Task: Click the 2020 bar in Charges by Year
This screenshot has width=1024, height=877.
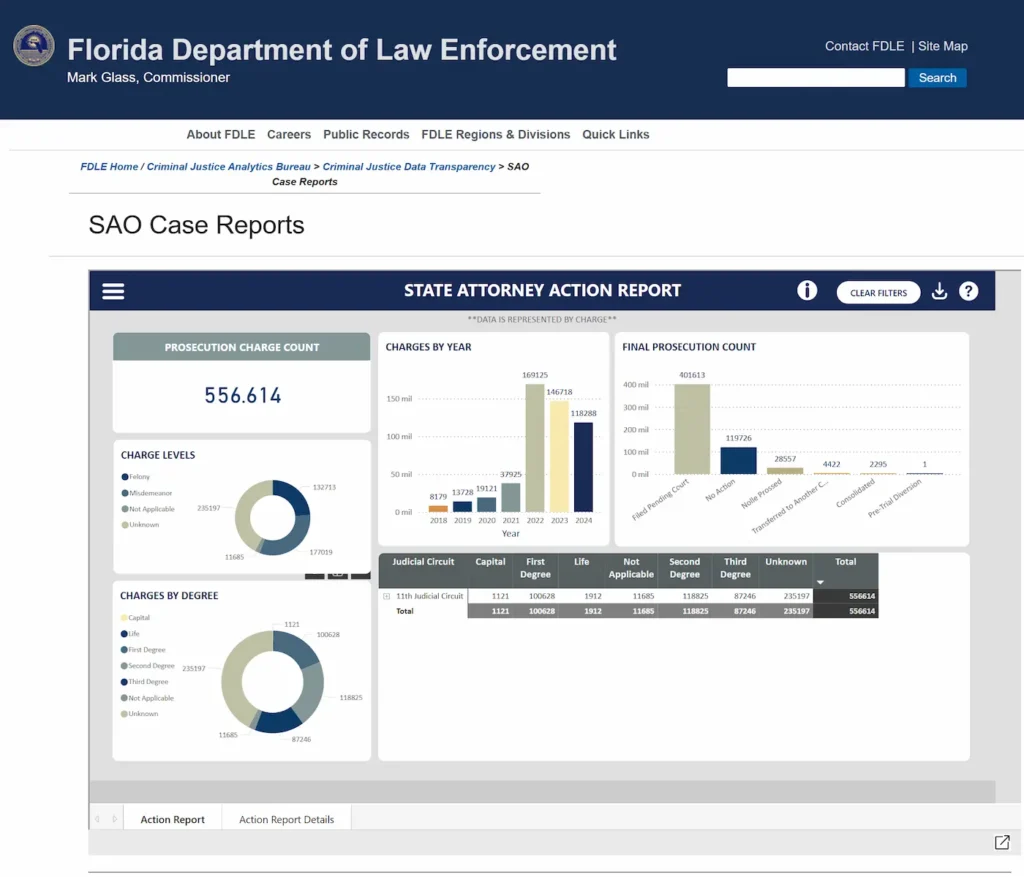Action: [487, 505]
